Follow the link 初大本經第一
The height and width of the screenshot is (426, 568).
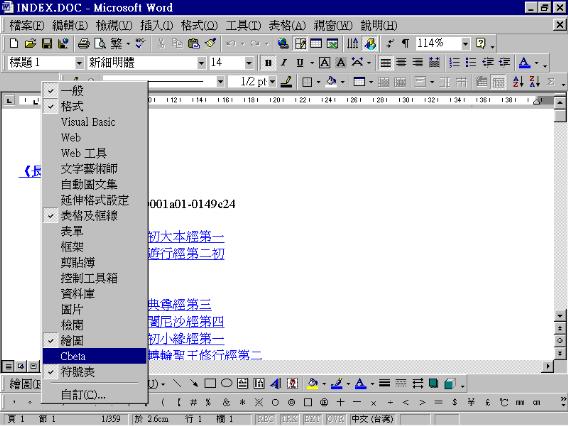pos(186,237)
